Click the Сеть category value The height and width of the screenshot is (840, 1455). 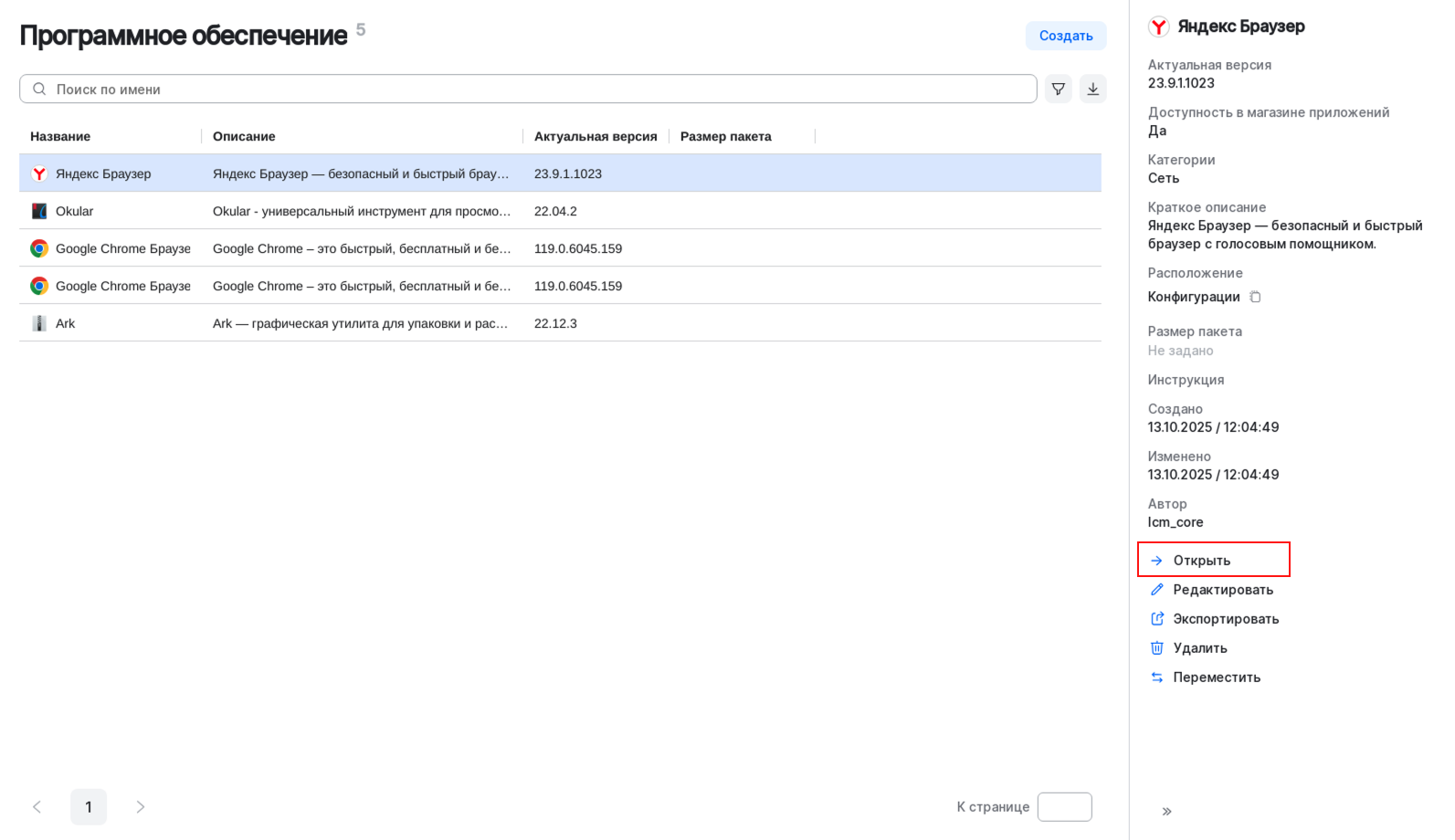(1164, 178)
